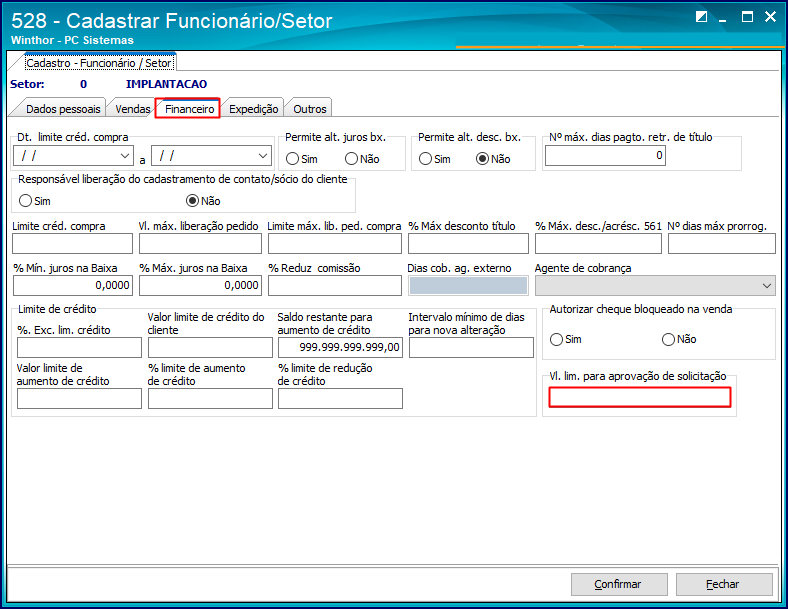Image resolution: width=788 pixels, height=609 pixels.
Task: Click the Saldo restante para aumento de crédito field
Action: click(x=340, y=348)
